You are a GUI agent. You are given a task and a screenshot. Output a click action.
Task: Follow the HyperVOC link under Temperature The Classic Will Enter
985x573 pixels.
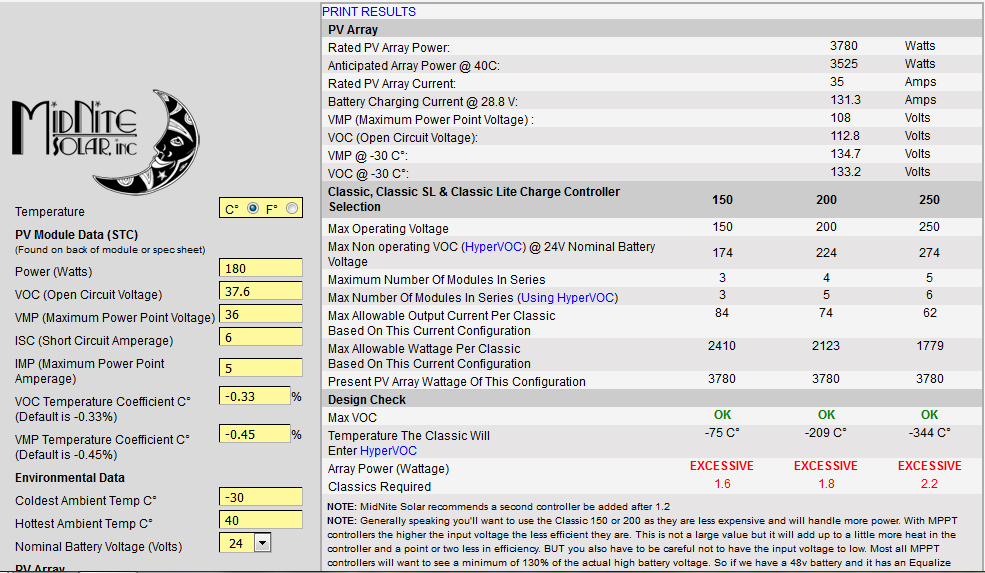[x=388, y=451]
